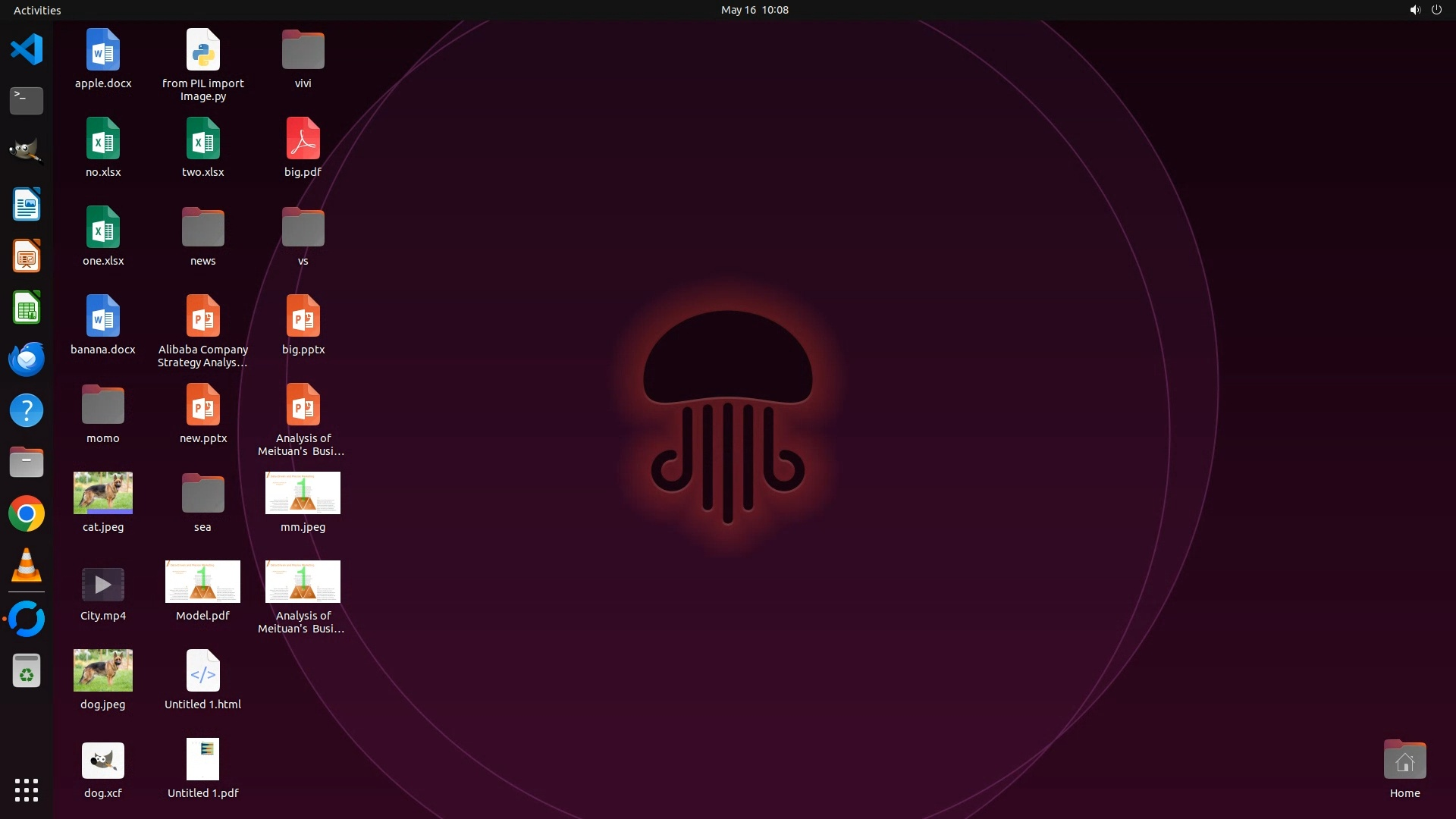The height and width of the screenshot is (819, 1456).
Task: Select the vivi folder on the desktop
Action: coord(303,50)
